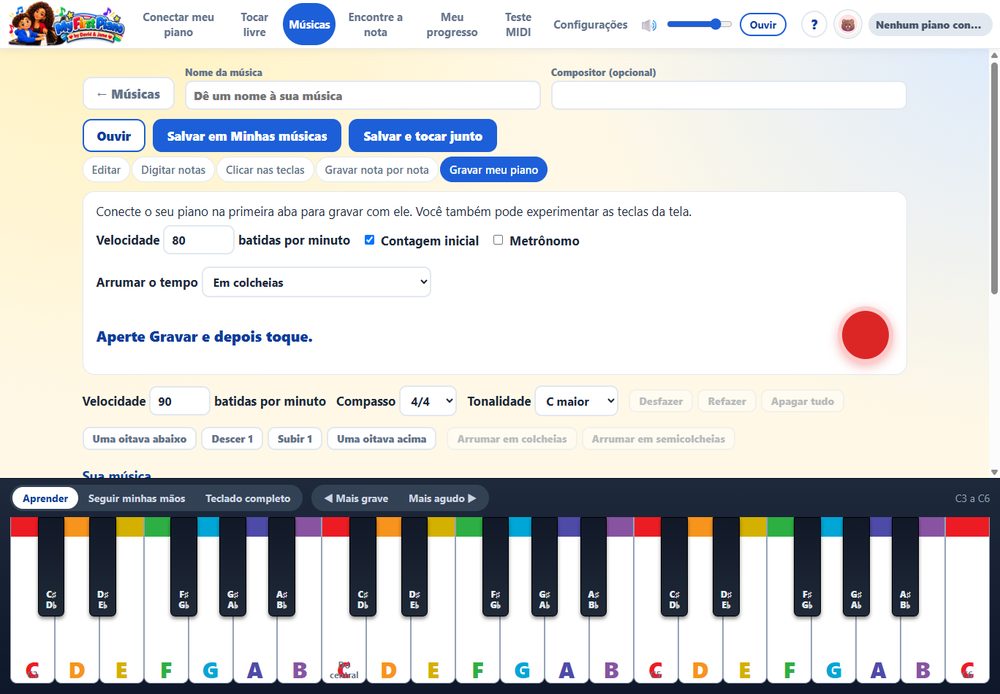Select Teclado completo keyboard mode
1000x694 pixels.
coord(247,498)
